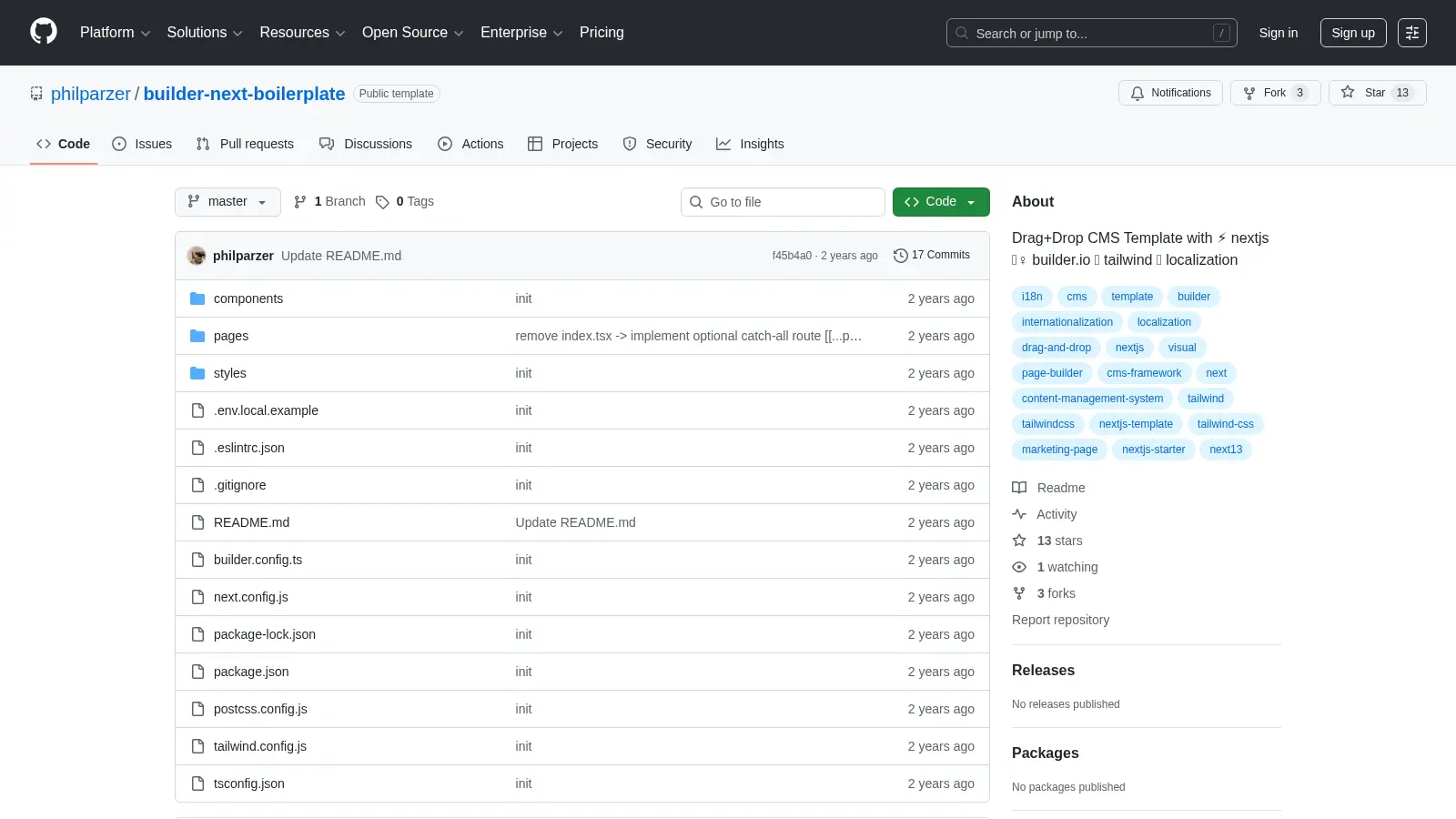Image resolution: width=1456 pixels, height=819 pixels.
Task: Open the components folder icon
Action: [197, 298]
